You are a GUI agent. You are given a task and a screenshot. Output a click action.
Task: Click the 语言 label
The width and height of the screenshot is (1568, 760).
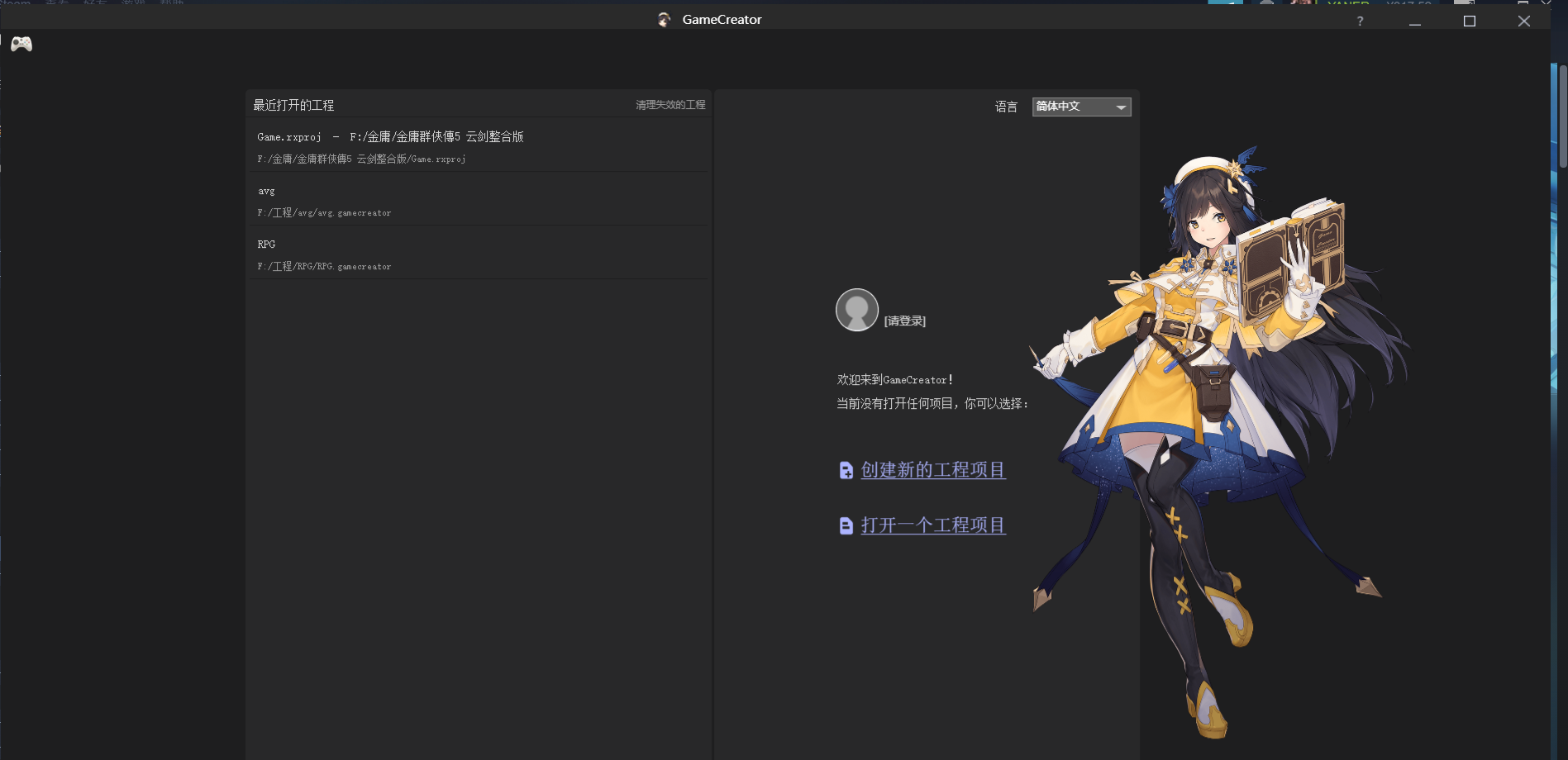(x=1006, y=107)
